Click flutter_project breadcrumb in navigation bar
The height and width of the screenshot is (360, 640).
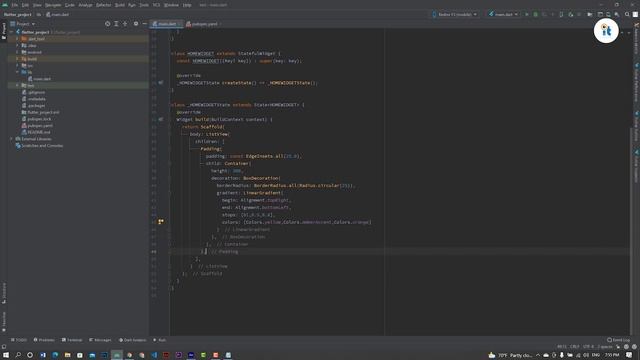(x=18, y=14)
